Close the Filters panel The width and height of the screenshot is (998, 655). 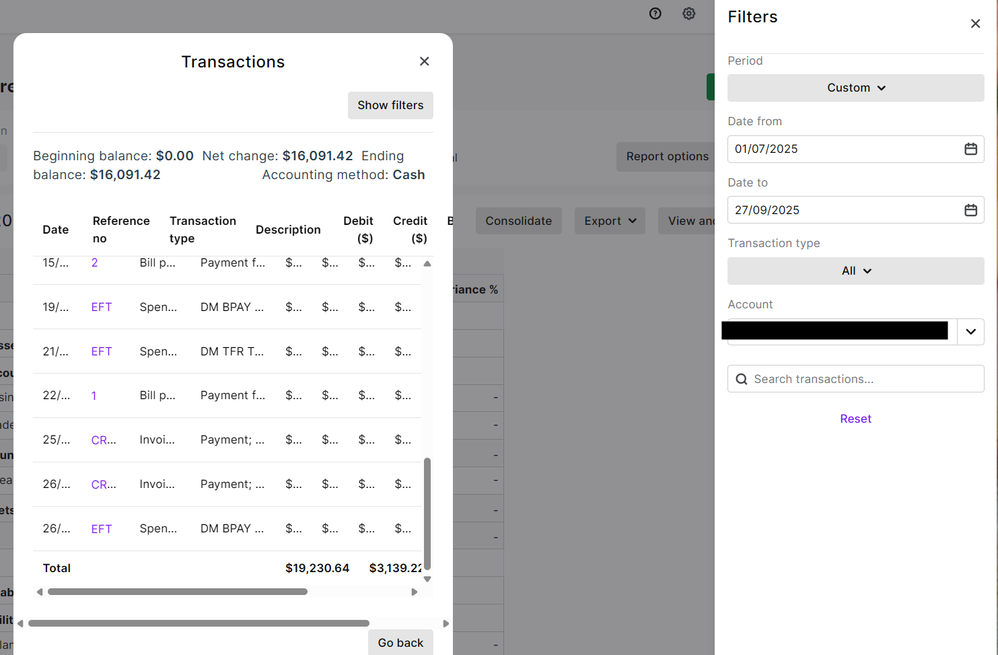[x=975, y=24]
